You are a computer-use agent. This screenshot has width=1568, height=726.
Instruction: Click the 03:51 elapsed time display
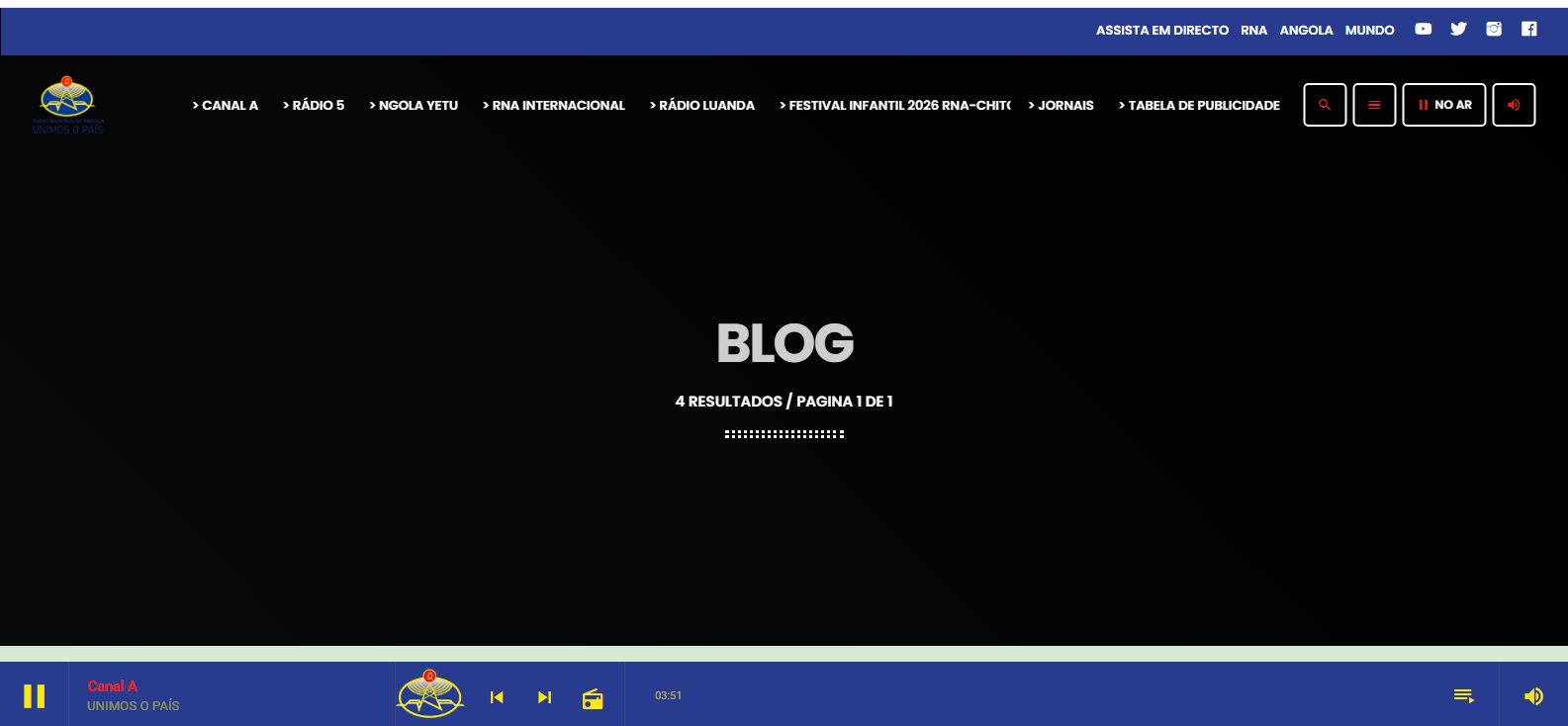tap(669, 696)
